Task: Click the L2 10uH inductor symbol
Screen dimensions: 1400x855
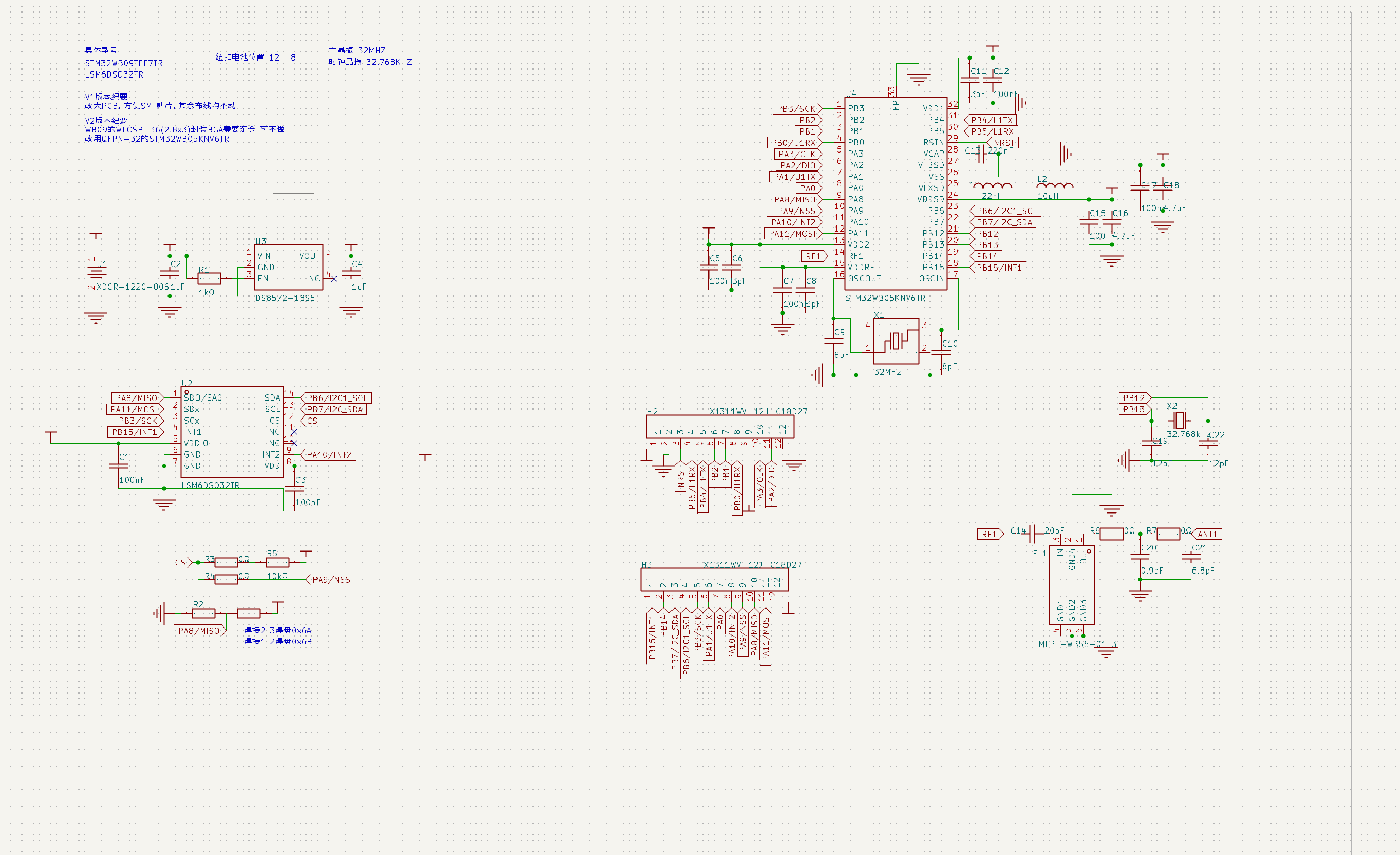Action: click(x=1055, y=186)
